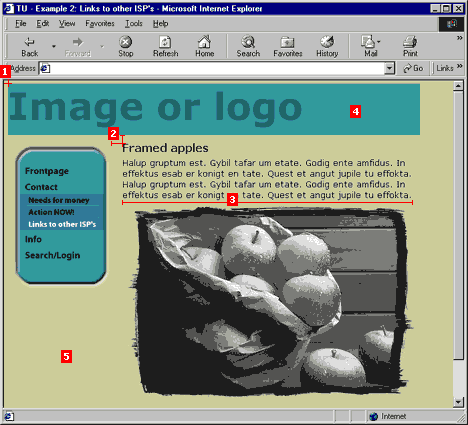Screen dimensions: 468x425
Task: Open the Tools menu
Action: 134,24
